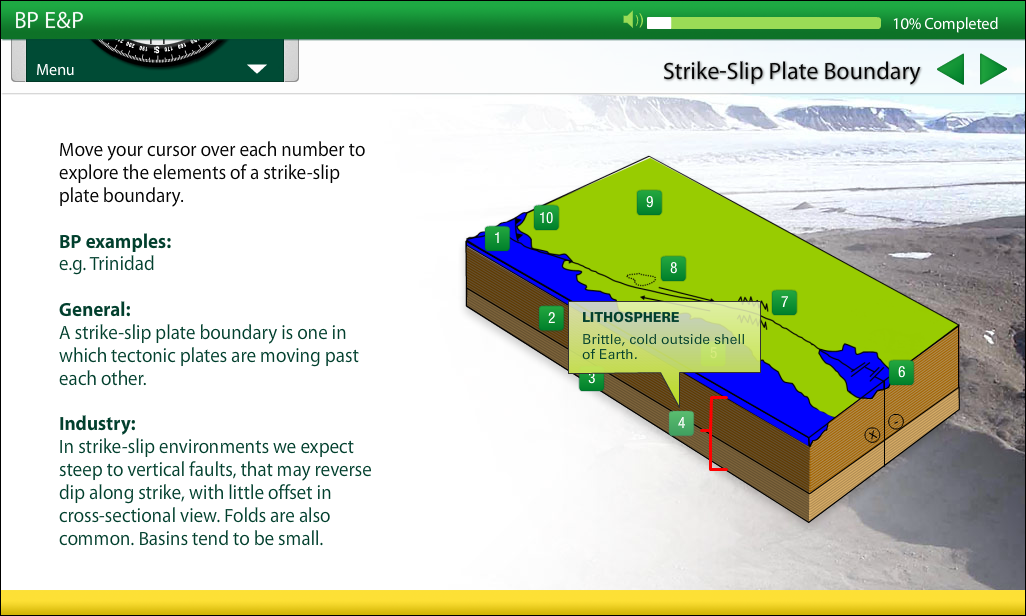1026x616 pixels.
Task: Select number 7 marker near fault
Action: [x=784, y=302]
